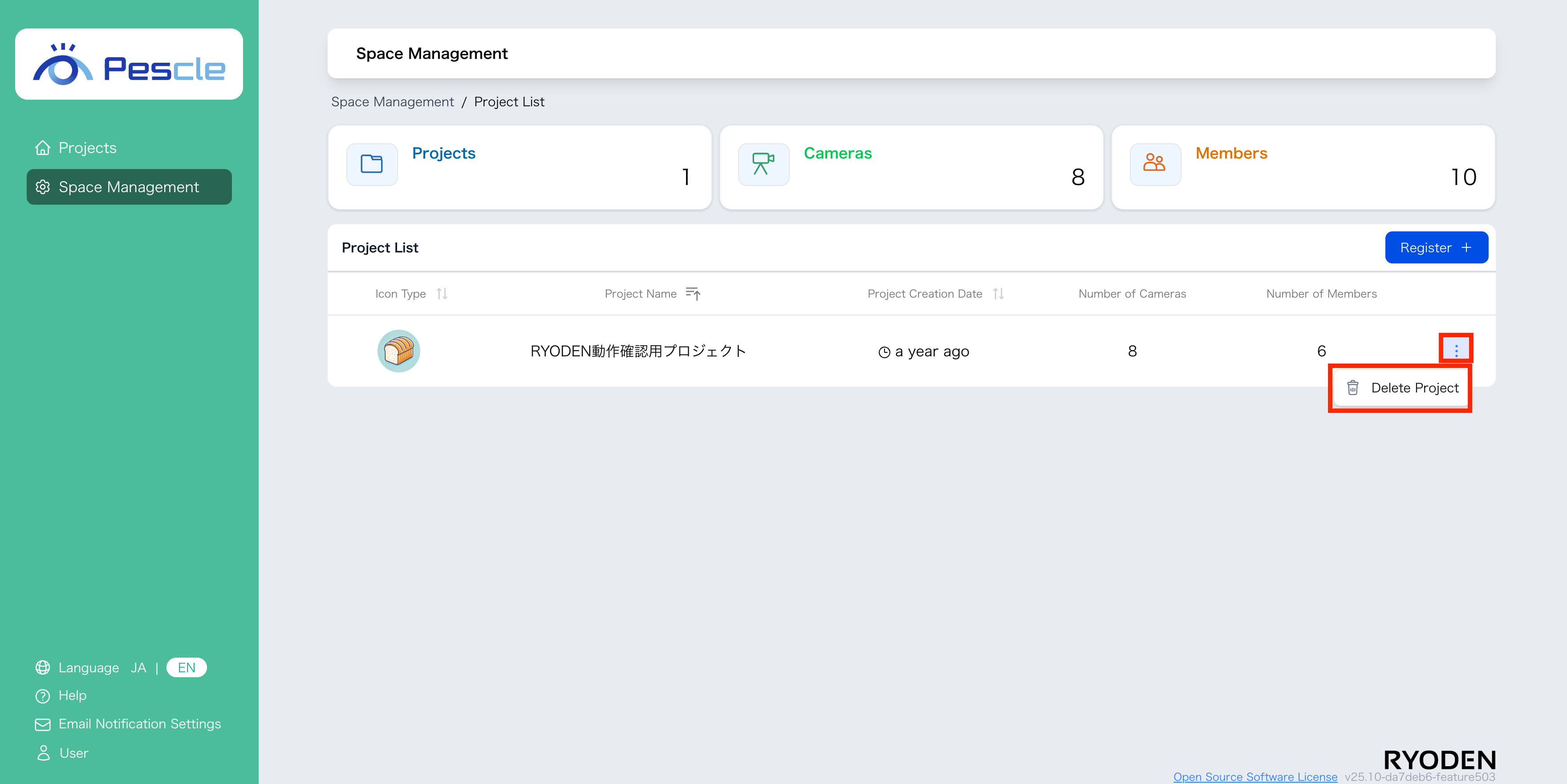Reverse the Project Name sort direction
The width and height of the screenshot is (1567, 784).
(x=693, y=294)
